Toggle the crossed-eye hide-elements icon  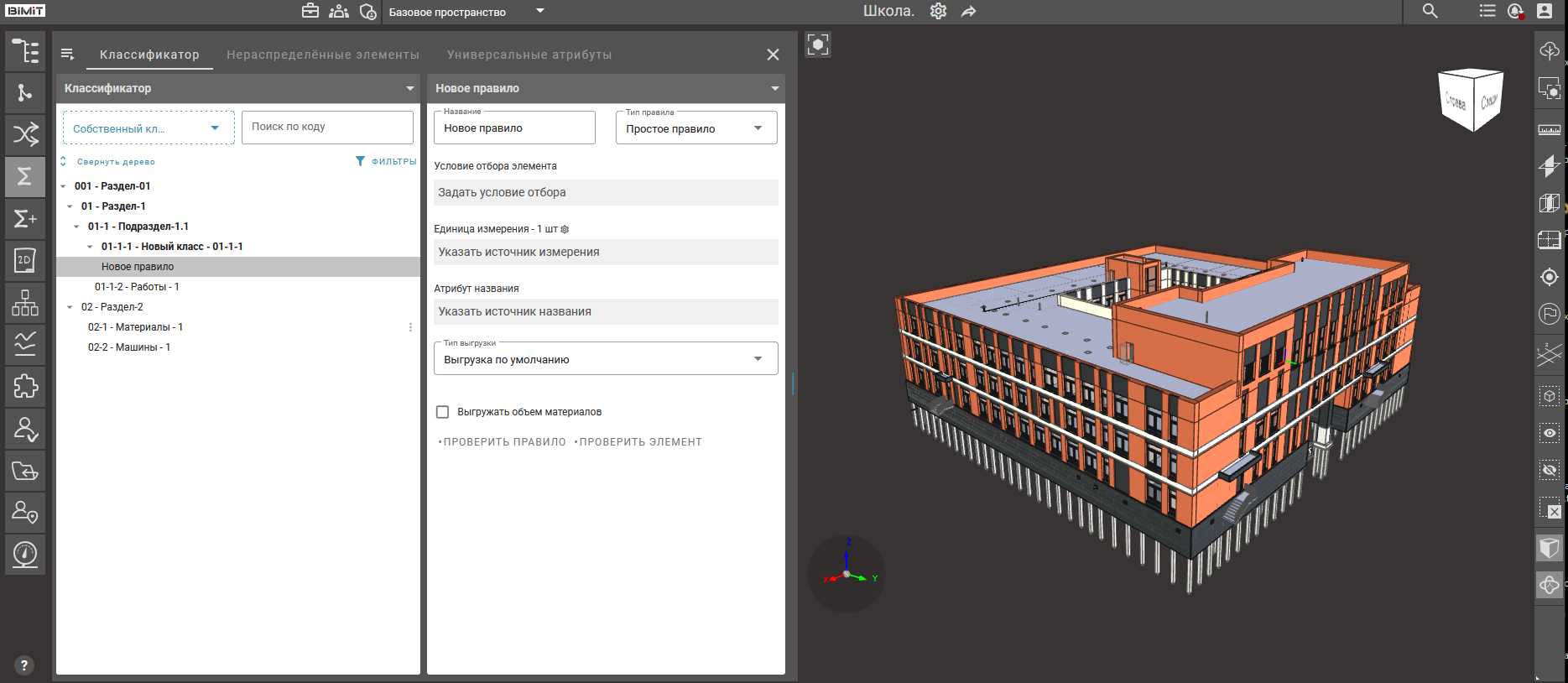coord(1549,470)
